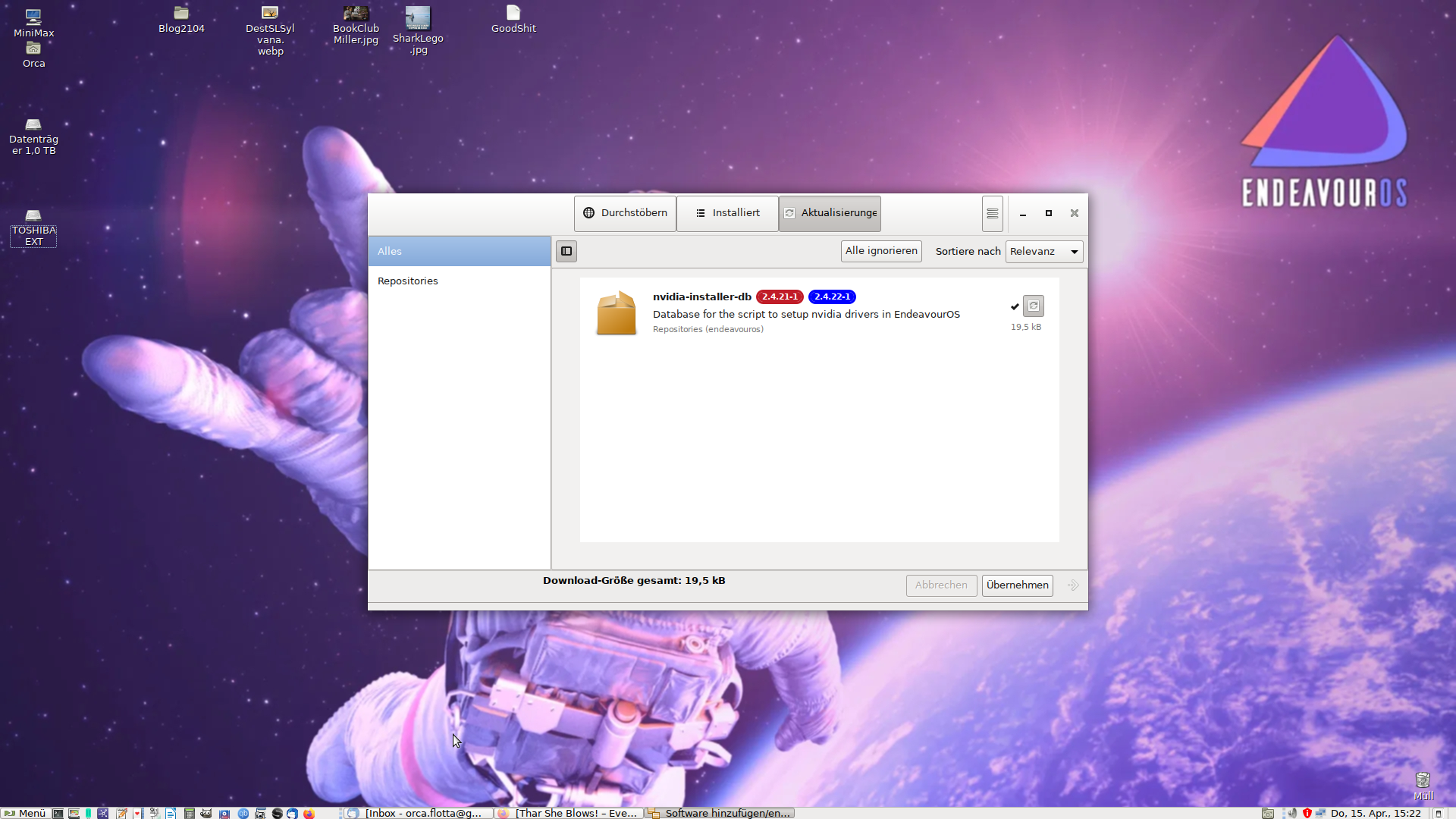Click the Abbrechen button
1456x819 pixels.
click(941, 585)
